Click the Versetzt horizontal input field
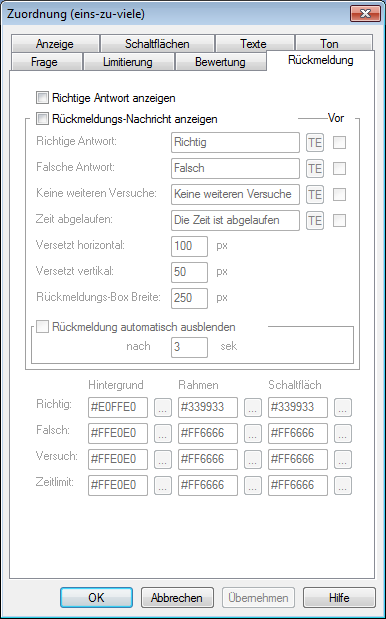The image size is (386, 619). (189, 246)
